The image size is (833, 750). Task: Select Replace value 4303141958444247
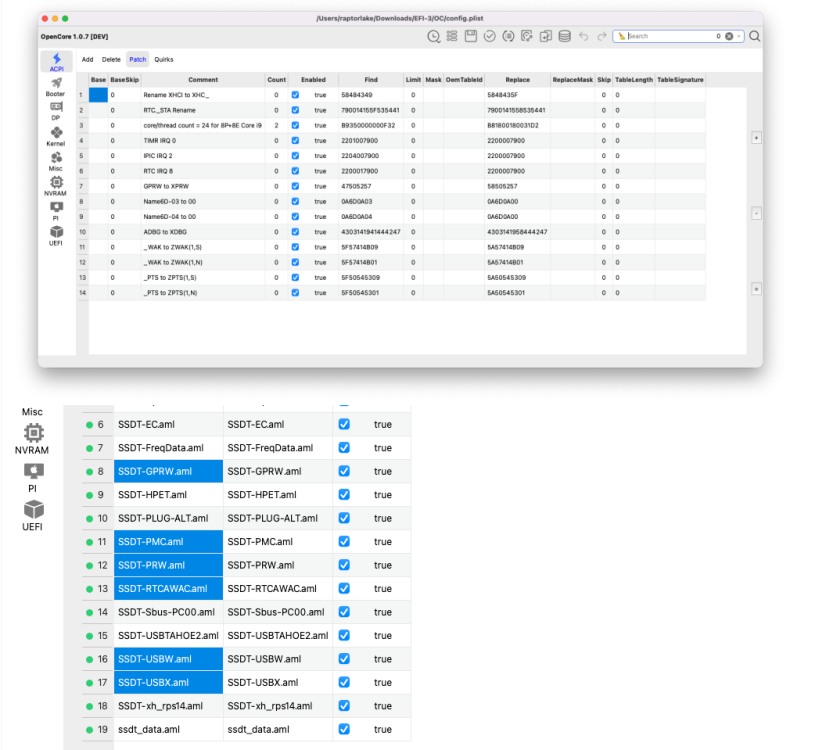pyautogui.click(x=517, y=232)
